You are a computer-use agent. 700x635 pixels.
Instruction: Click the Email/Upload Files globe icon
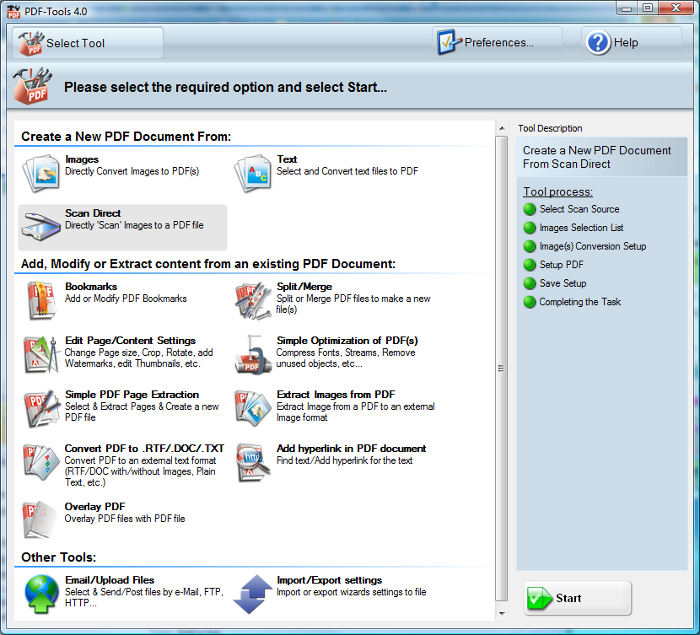[x=41, y=594]
